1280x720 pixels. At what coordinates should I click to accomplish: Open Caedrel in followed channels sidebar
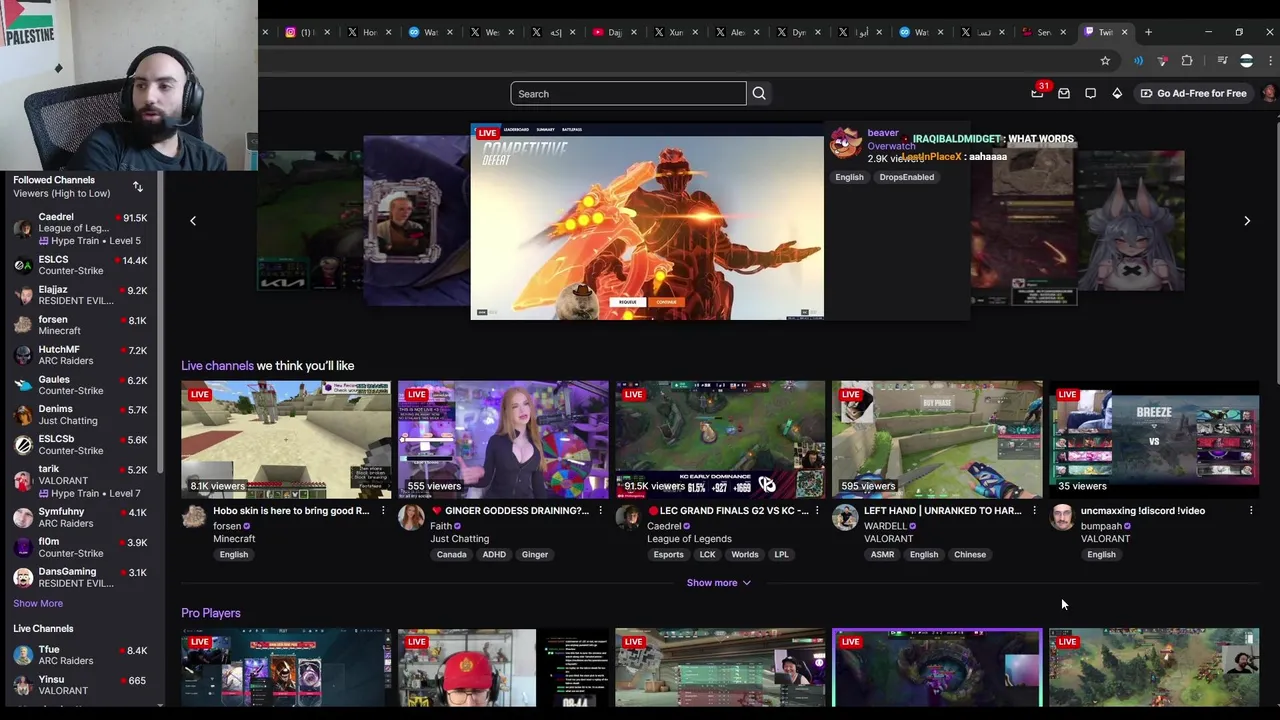82,229
